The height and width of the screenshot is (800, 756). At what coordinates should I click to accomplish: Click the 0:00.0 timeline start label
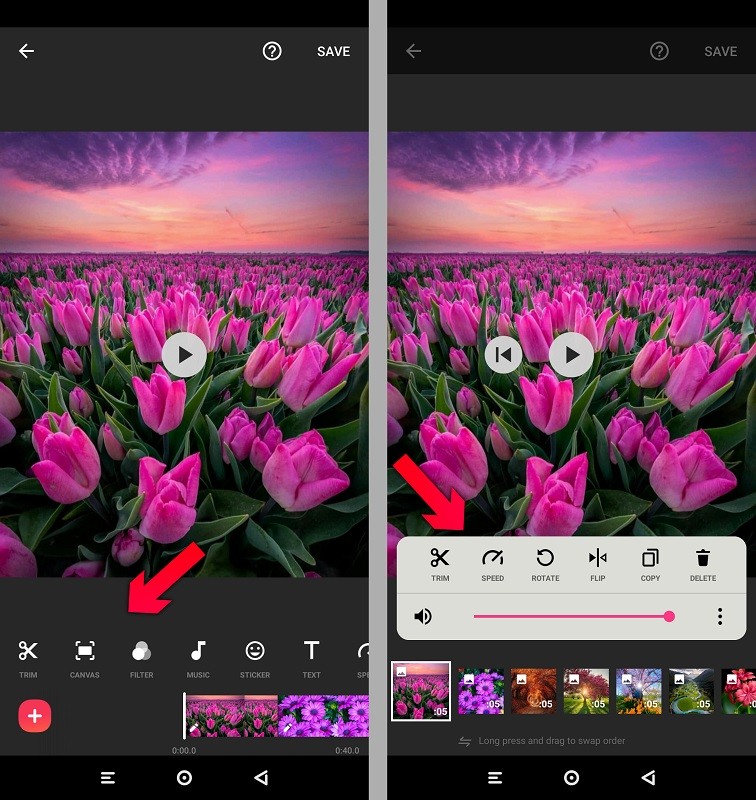tap(184, 751)
